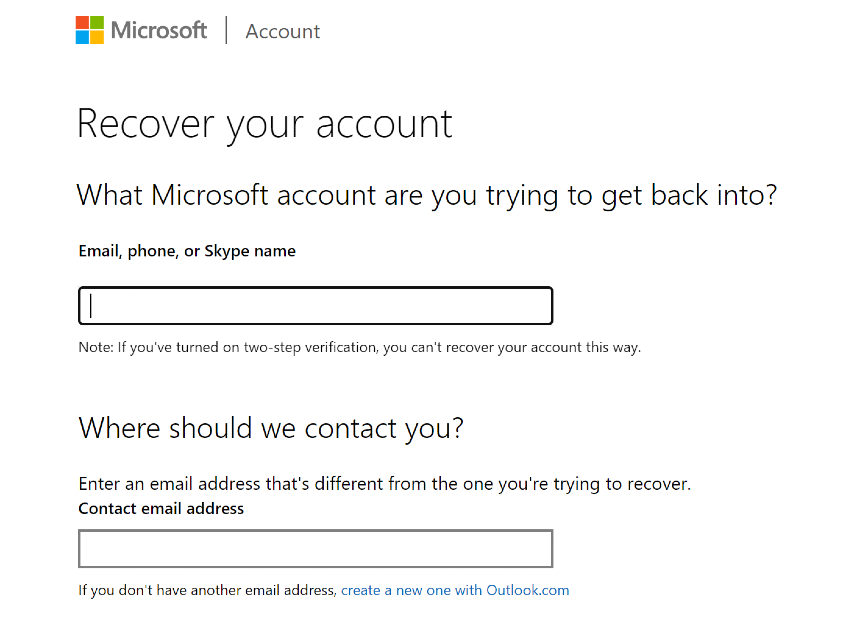Screen dimensions: 843x628
Task: Click the two-step verification note text
Action: pyautogui.click(x=359, y=348)
